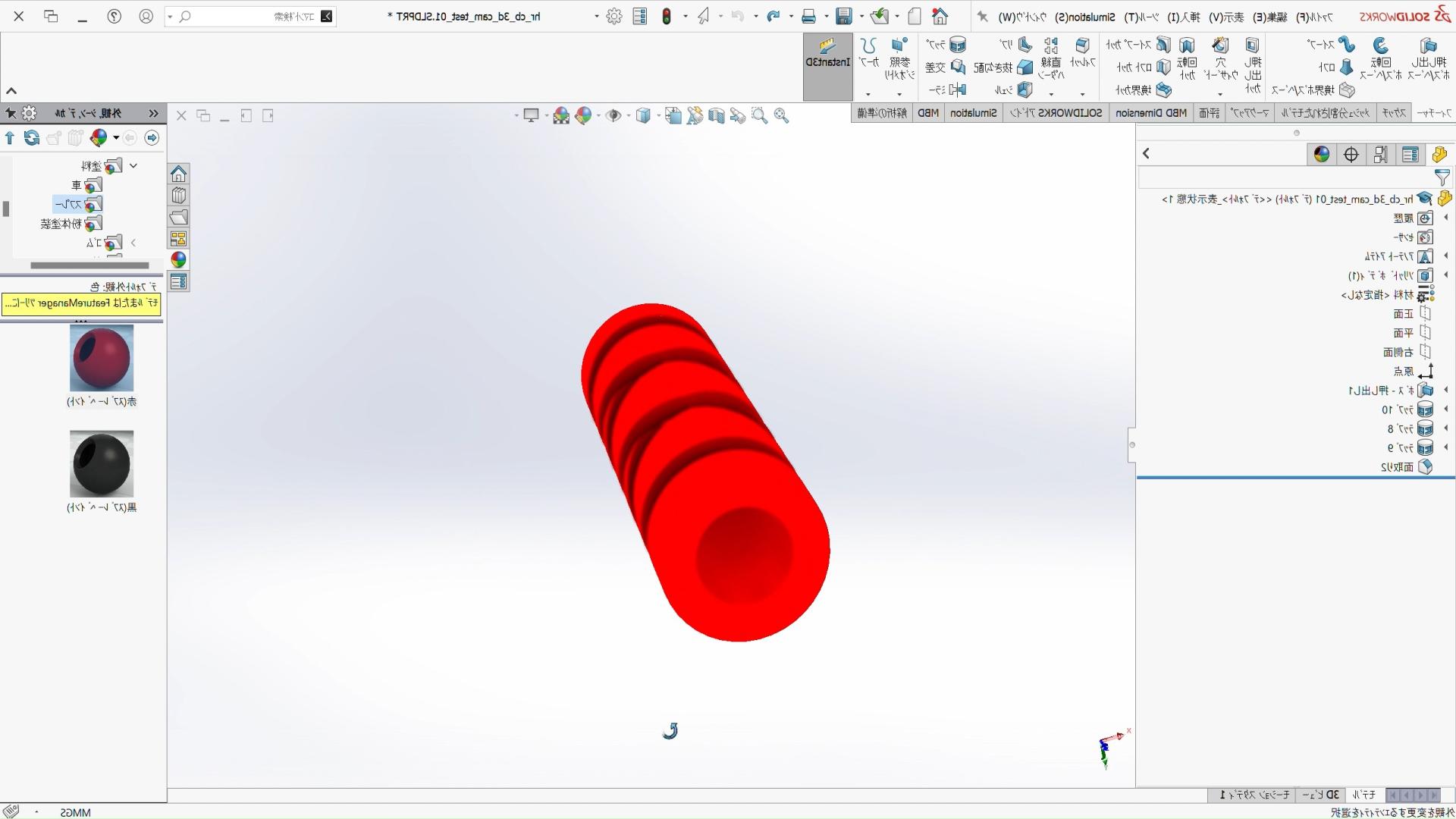The height and width of the screenshot is (819, 1456).
Task: Click the appearance tree horizontal scrollbar
Action: click(89, 265)
